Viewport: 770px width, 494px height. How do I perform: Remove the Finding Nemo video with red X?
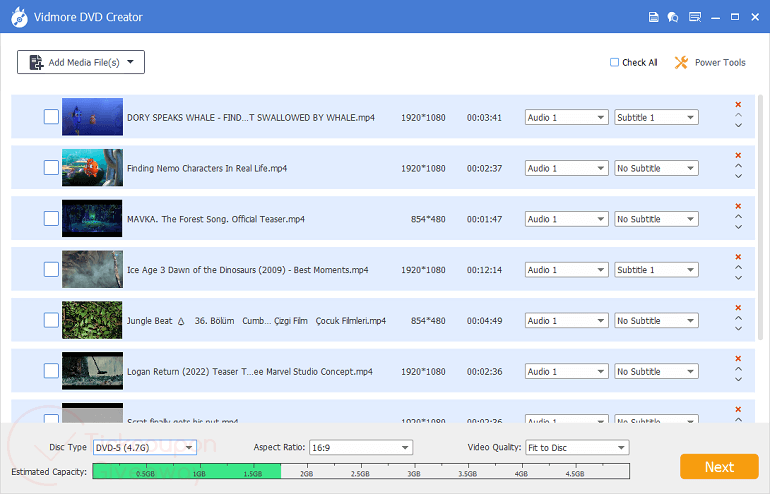(x=738, y=155)
